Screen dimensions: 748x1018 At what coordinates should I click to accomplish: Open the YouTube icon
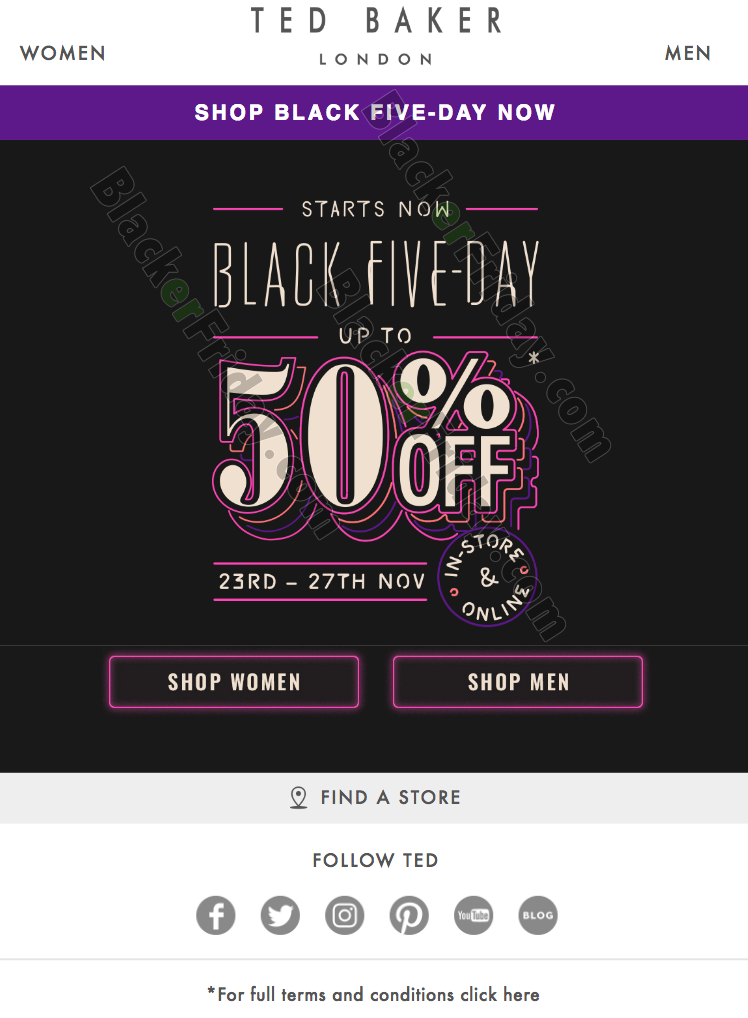point(473,915)
